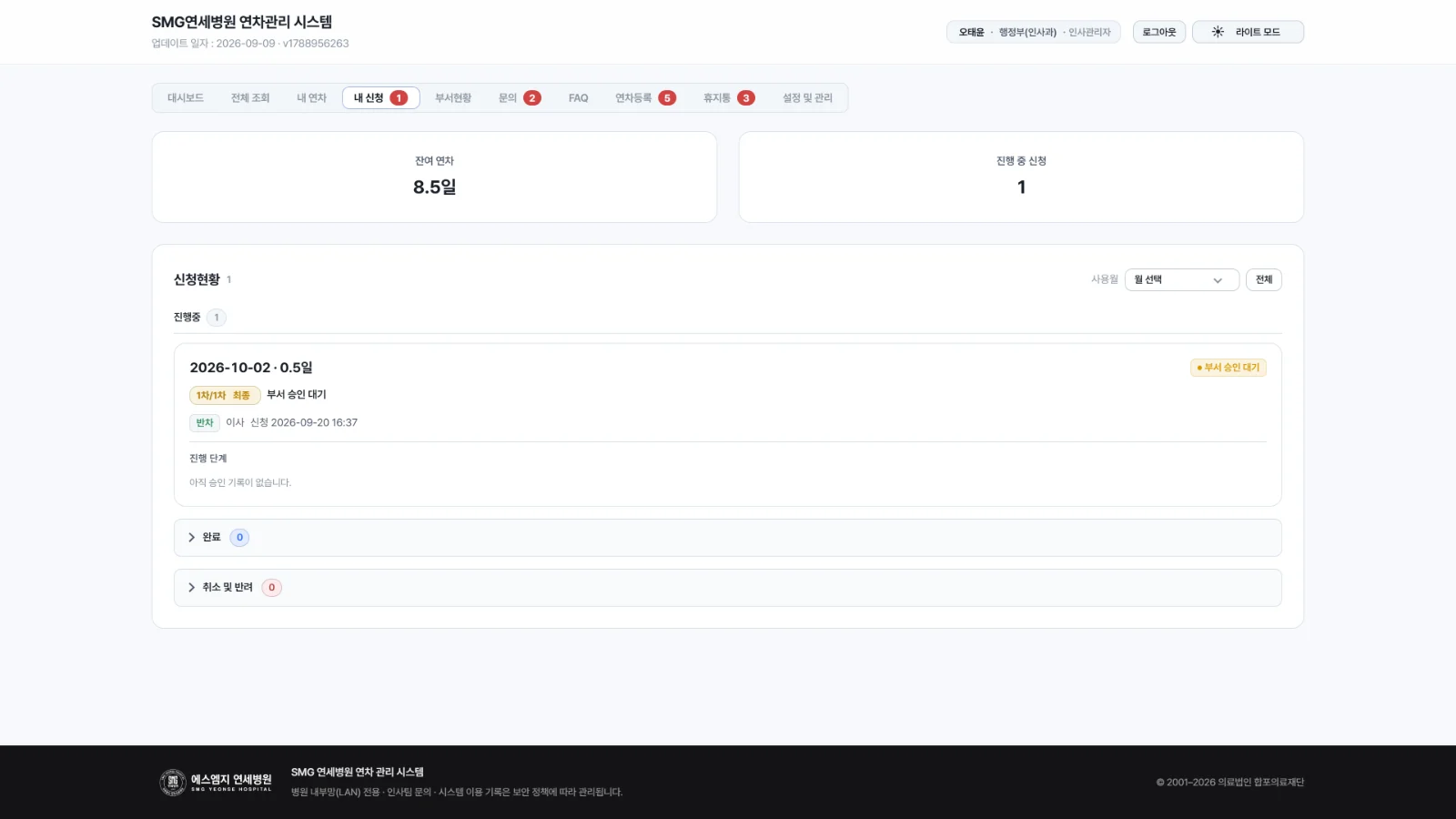
Task: Open the 설정 및 관리 tab
Action: pyautogui.click(x=808, y=98)
